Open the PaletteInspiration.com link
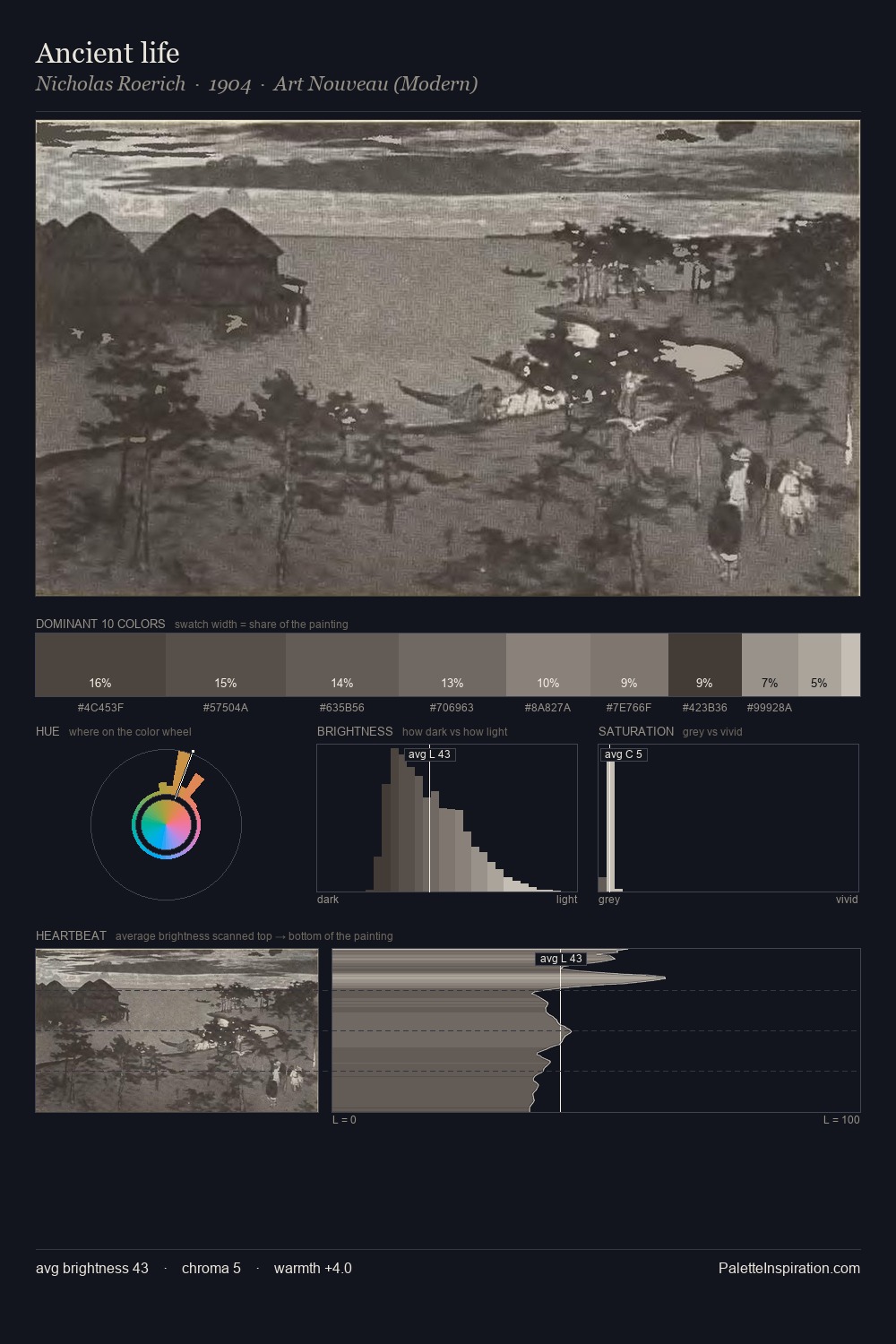Screen dimensions: 896x1344 pyautogui.click(x=789, y=1268)
